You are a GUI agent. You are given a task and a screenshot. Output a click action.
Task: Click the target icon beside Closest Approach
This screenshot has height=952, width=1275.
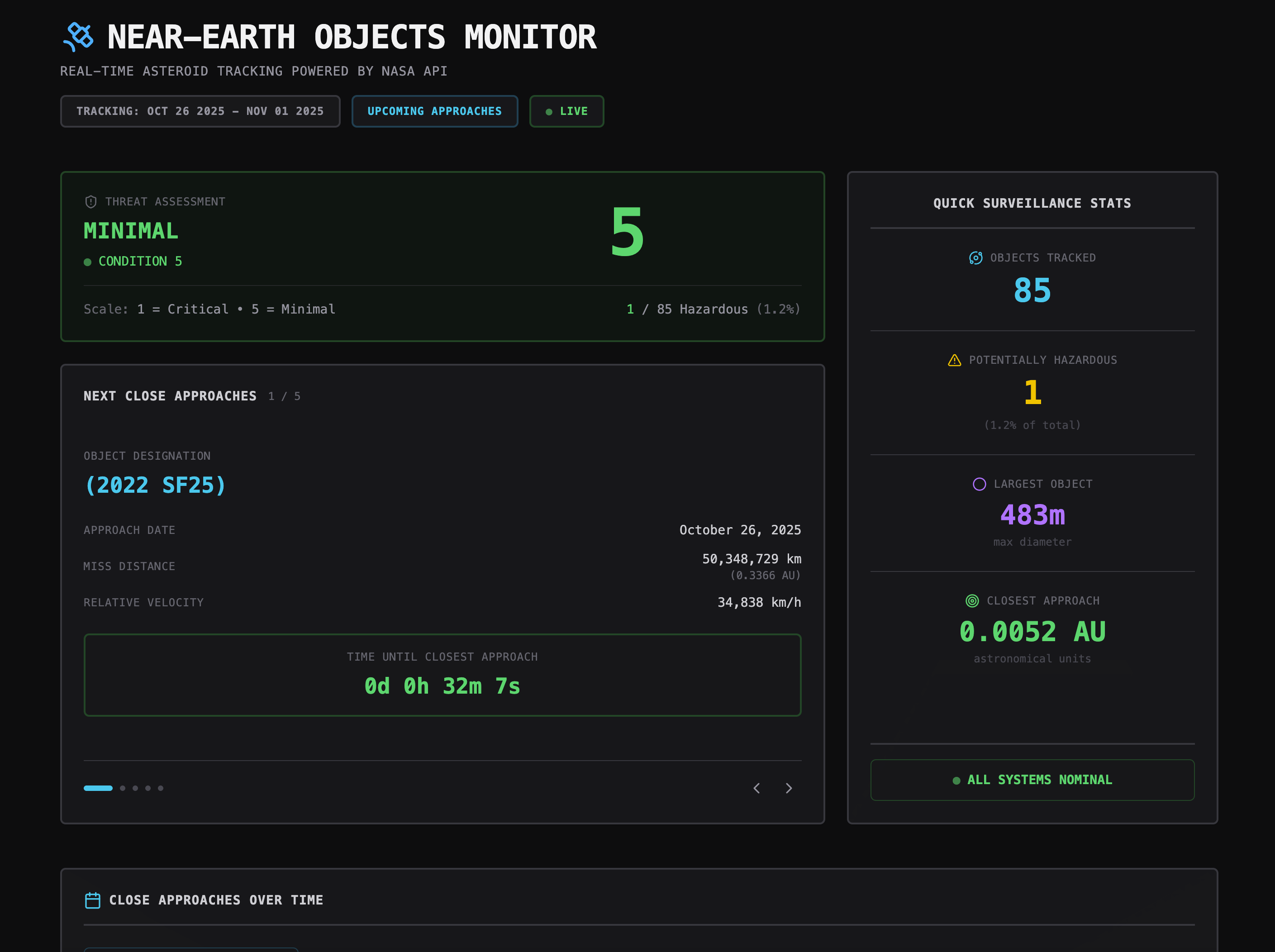[x=972, y=600]
